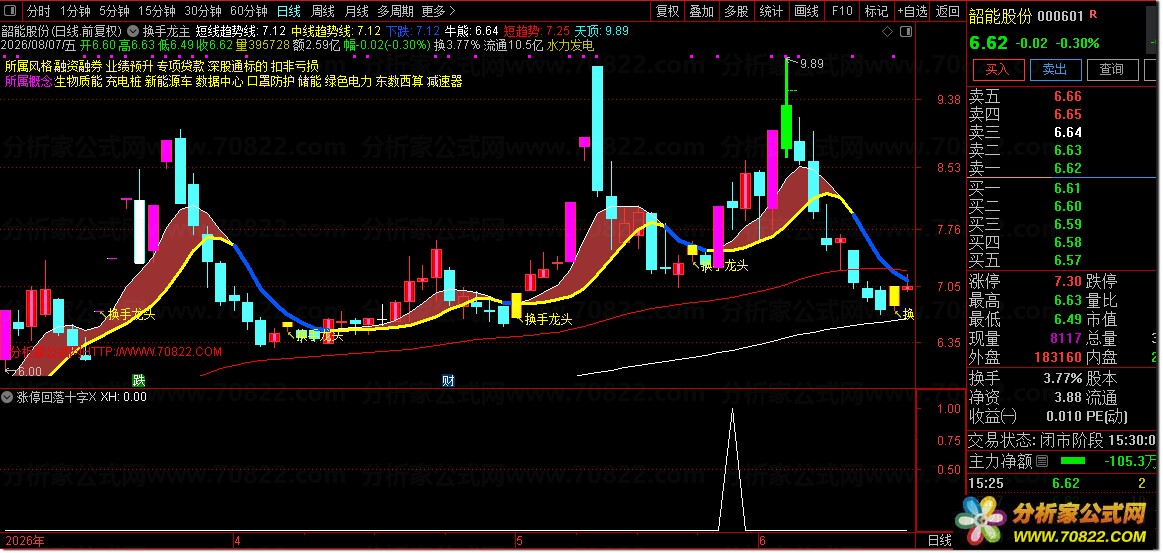Switch to 1分钟 timeframe
The width and height of the screenshot is (1163, 553).
75,11
